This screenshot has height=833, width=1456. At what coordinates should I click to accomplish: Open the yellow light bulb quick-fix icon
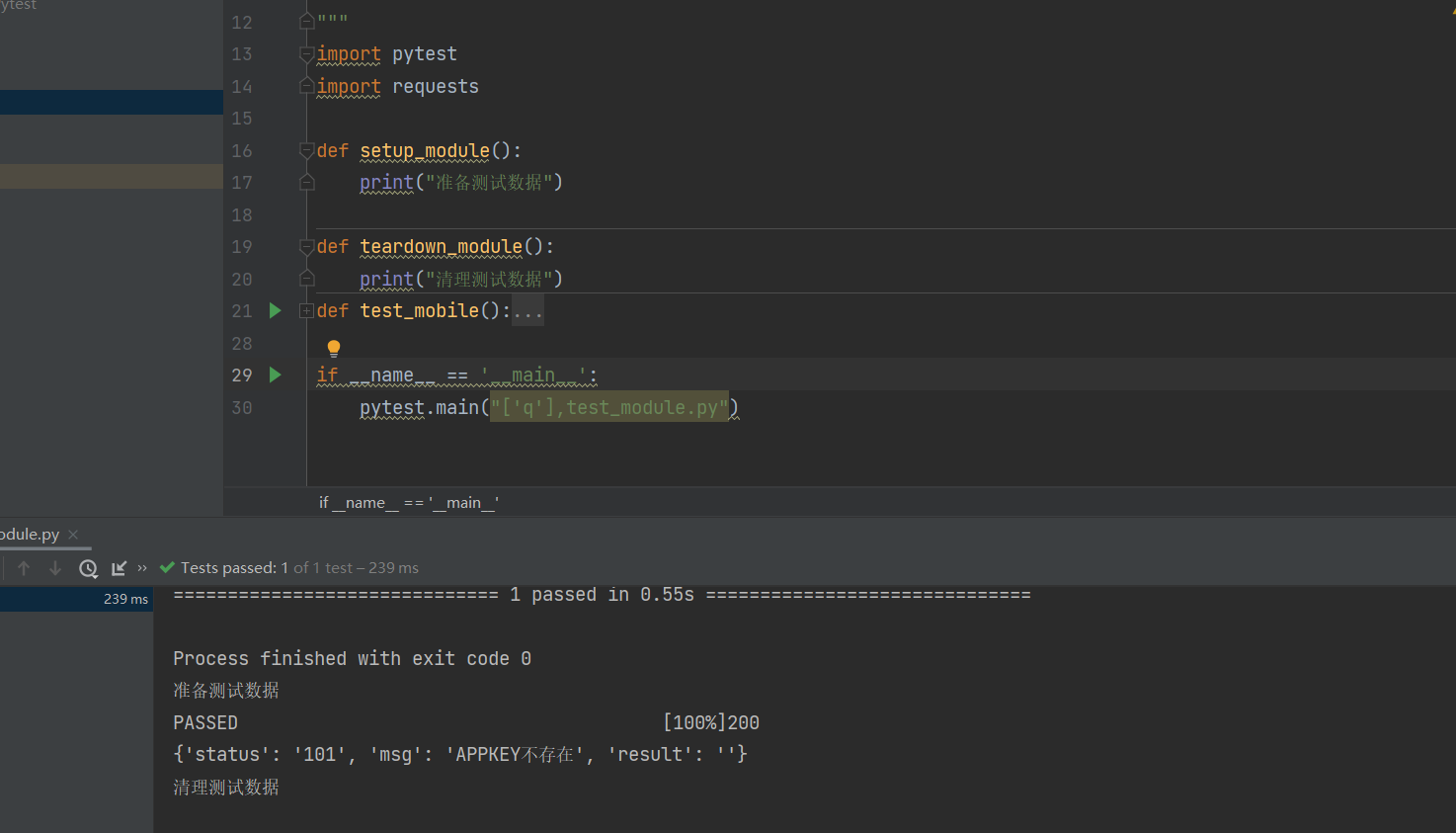point(334,348)
